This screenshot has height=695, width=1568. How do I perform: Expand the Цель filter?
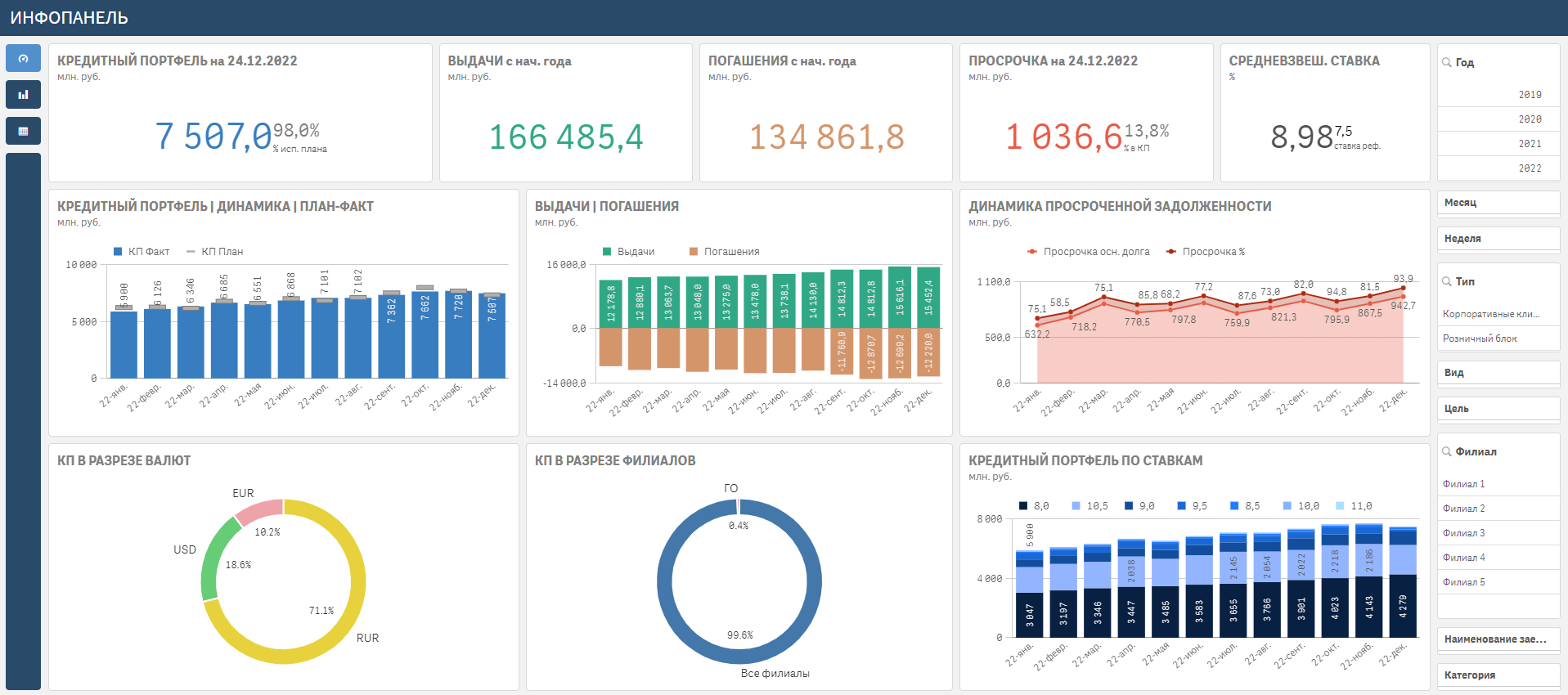pyautogui.click(x=1498, y=409)
